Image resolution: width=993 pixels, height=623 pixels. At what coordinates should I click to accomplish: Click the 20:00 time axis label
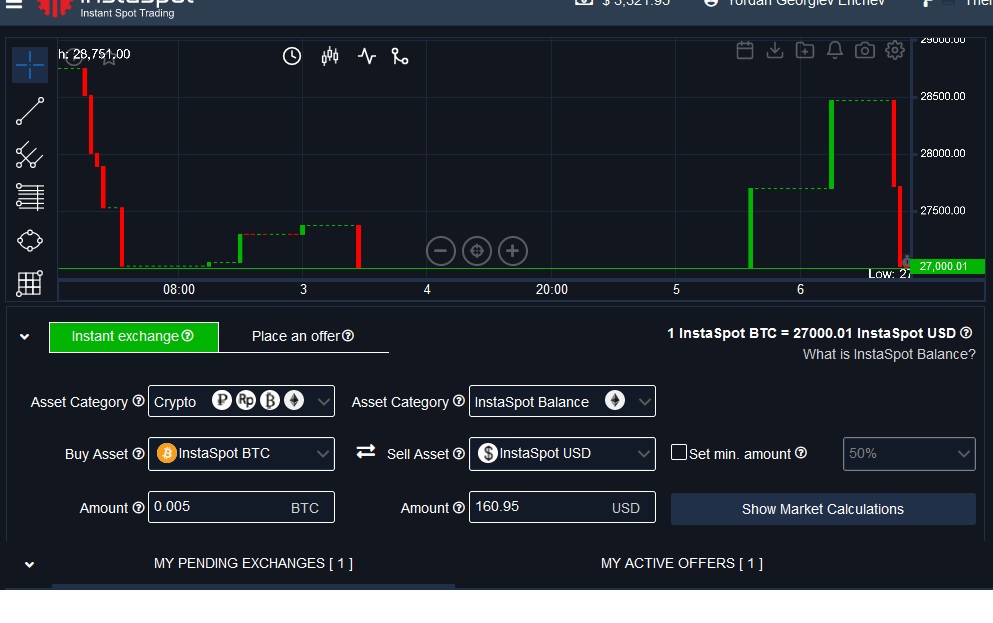[x=552, y=289]
